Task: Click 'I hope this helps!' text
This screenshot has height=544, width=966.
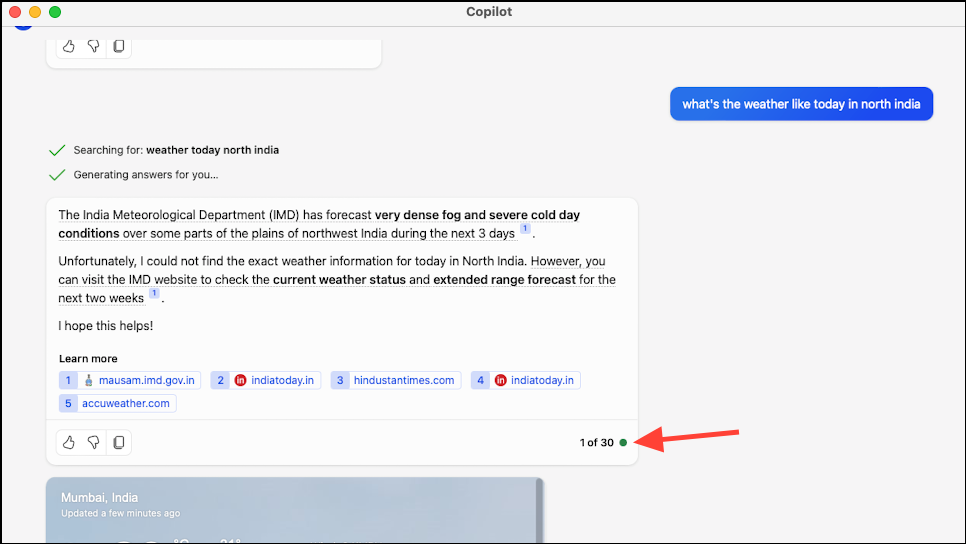Action: coord(106,326)
